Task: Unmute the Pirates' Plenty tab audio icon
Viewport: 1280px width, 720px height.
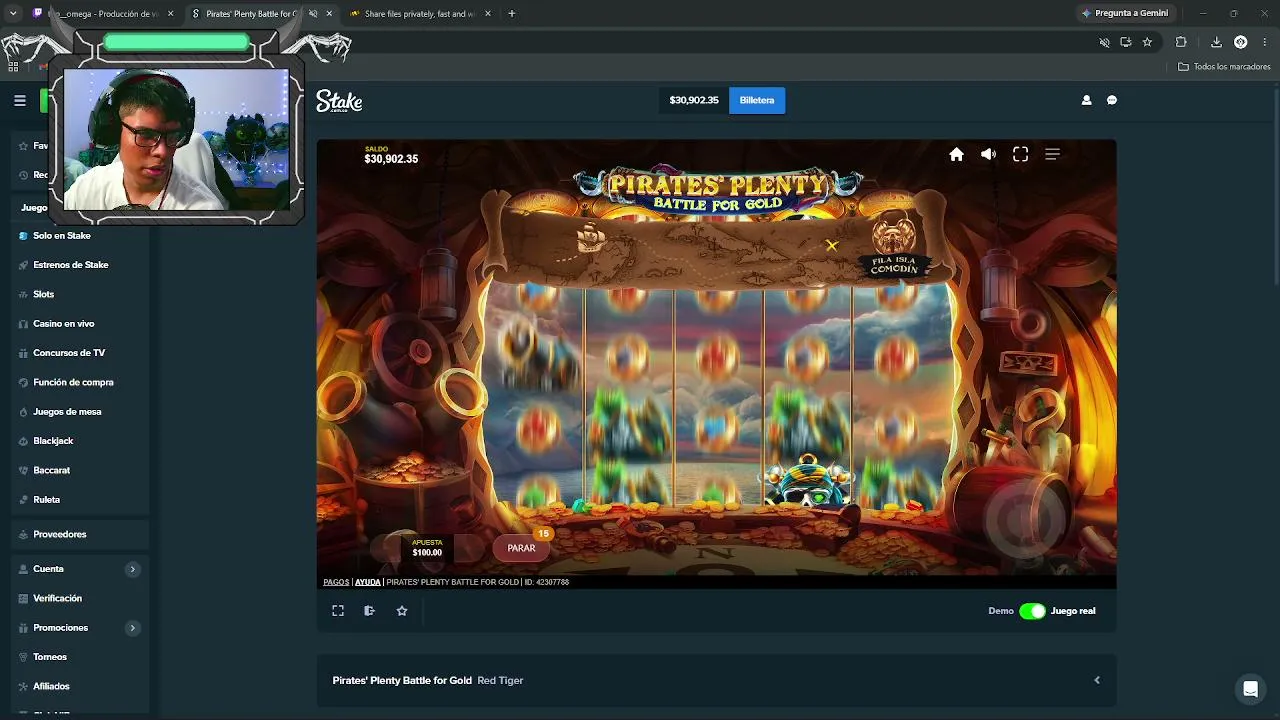Action: (x=313, y=14)
